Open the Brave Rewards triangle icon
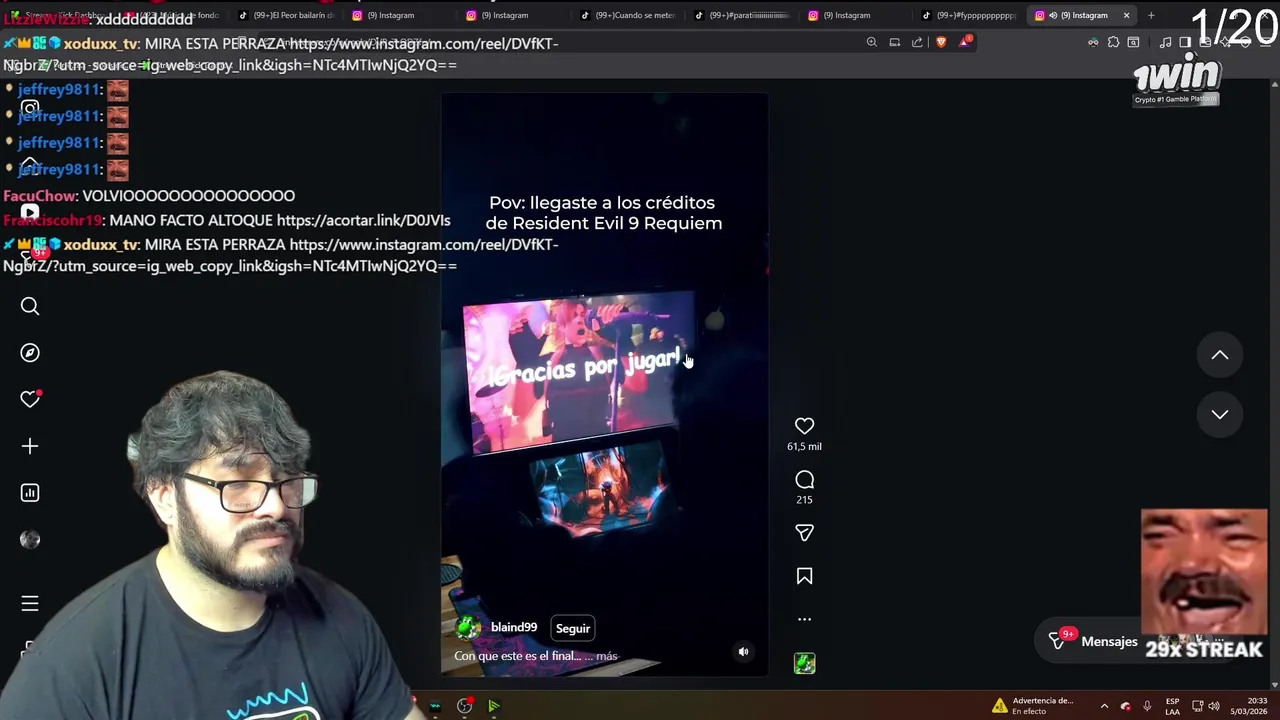The height and width of the screenshot is (720, 1280). [x=965, y=42]
